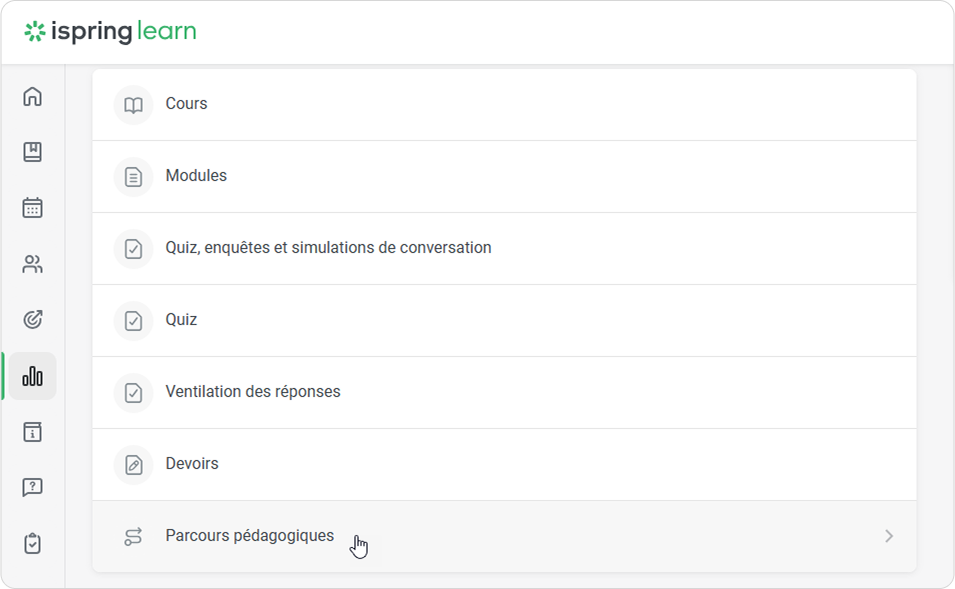Click the info box sidebar icon
This screenshot has height=589, width=955.
(33, 432)
